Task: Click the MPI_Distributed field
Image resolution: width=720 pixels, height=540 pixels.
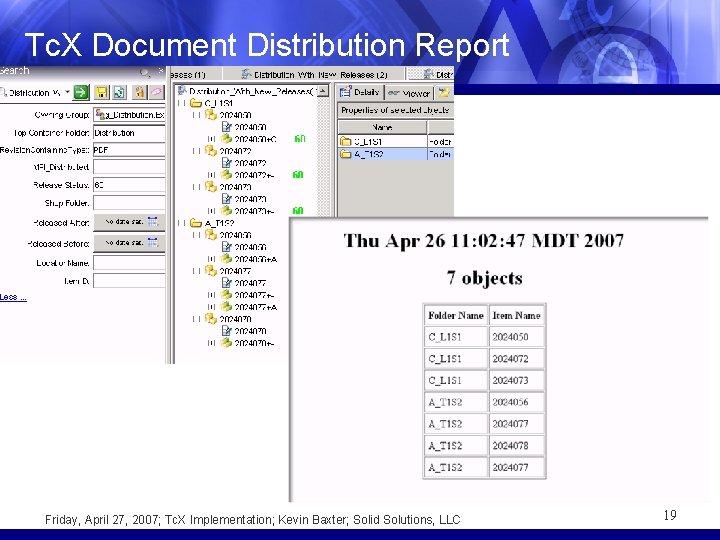Action: 129,167
